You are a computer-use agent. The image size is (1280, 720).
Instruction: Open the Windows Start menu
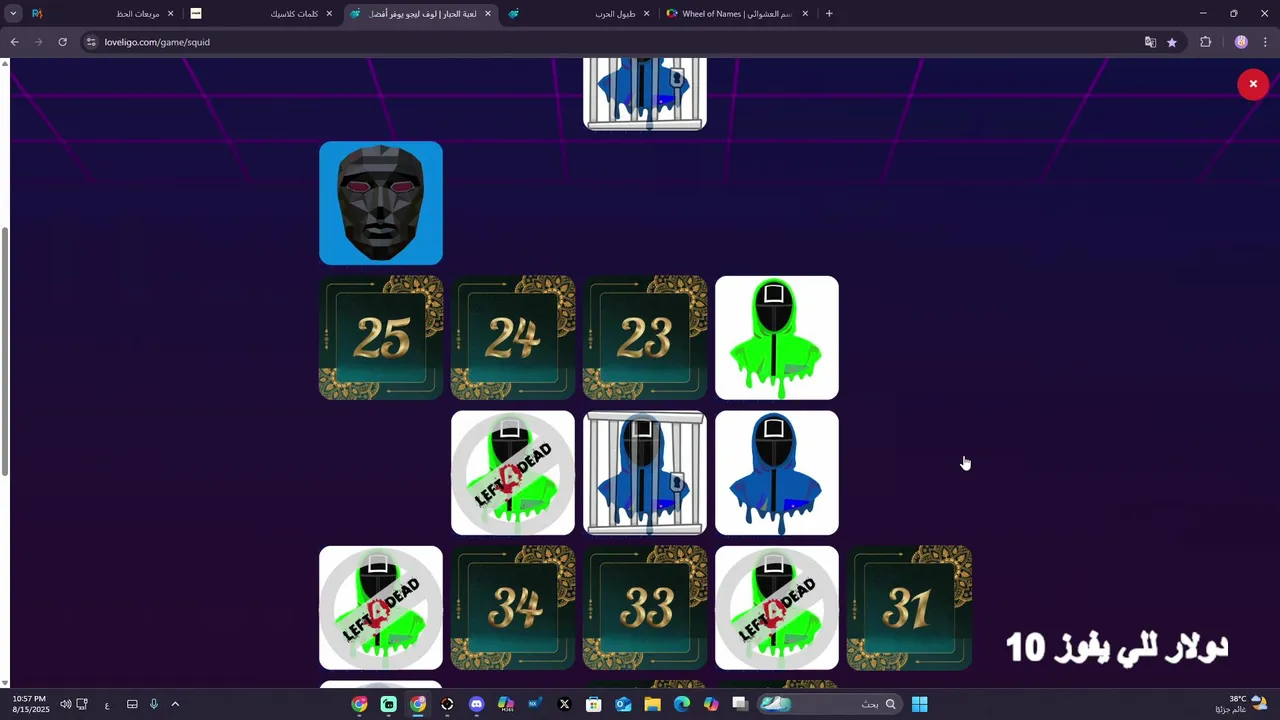tap(919, 704)
